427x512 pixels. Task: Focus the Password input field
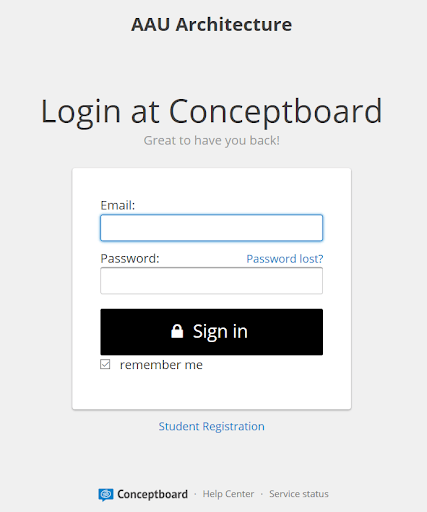(211, 281)
